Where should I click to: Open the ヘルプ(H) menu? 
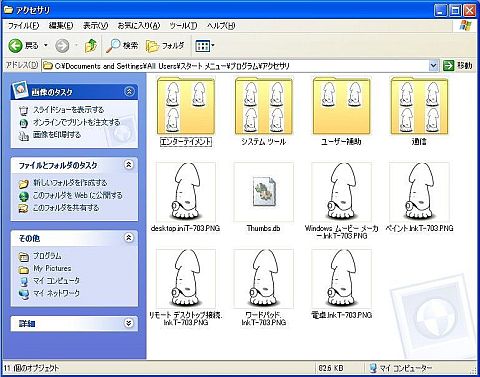[221, 26]
